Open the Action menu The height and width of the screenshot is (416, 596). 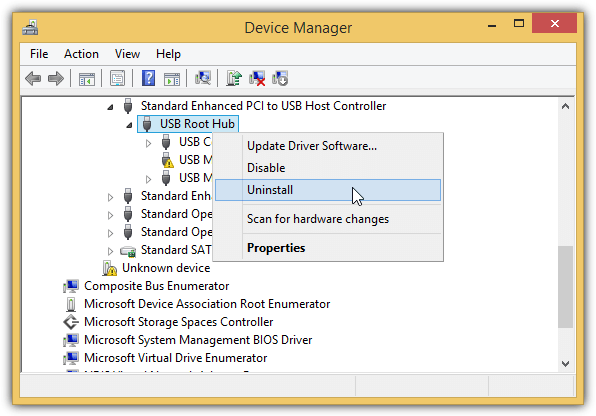click(x=81, y=54)
